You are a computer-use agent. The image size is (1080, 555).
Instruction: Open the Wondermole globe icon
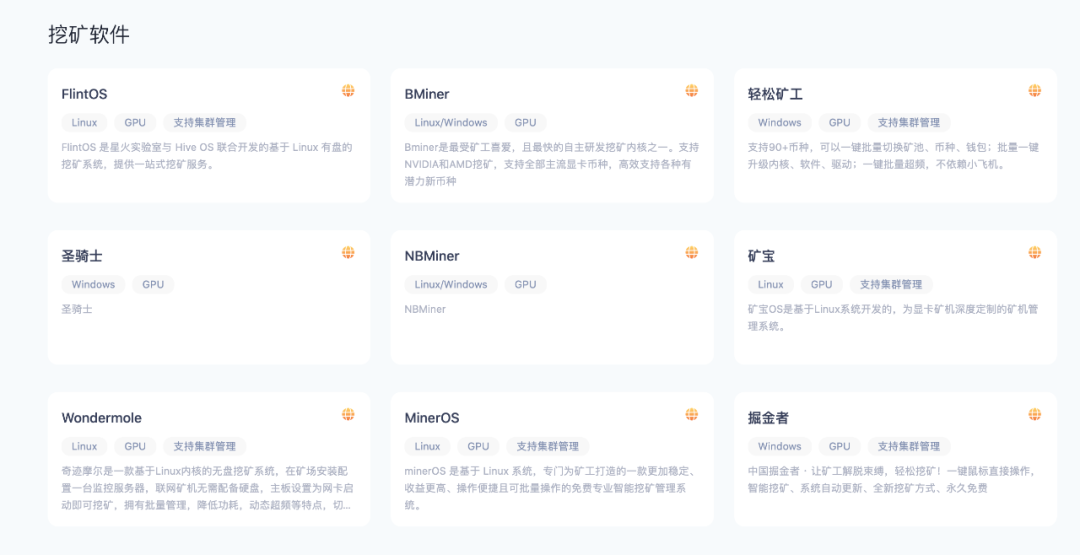[348, 414]
